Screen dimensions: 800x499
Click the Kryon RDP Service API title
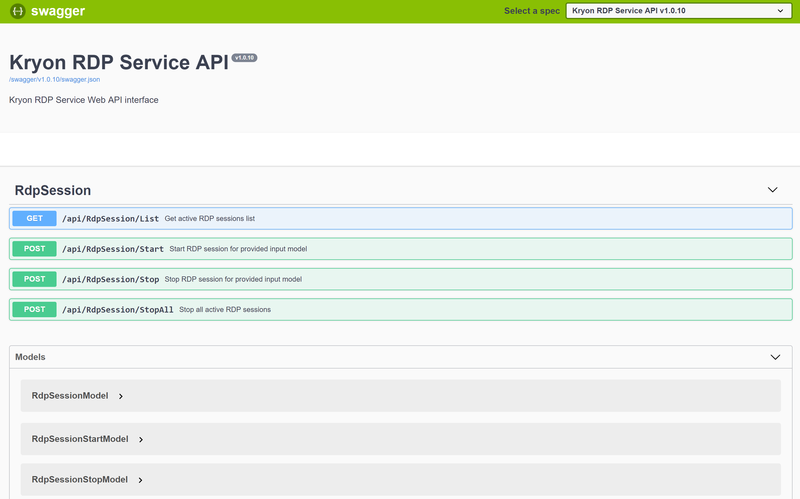(119, 62)
